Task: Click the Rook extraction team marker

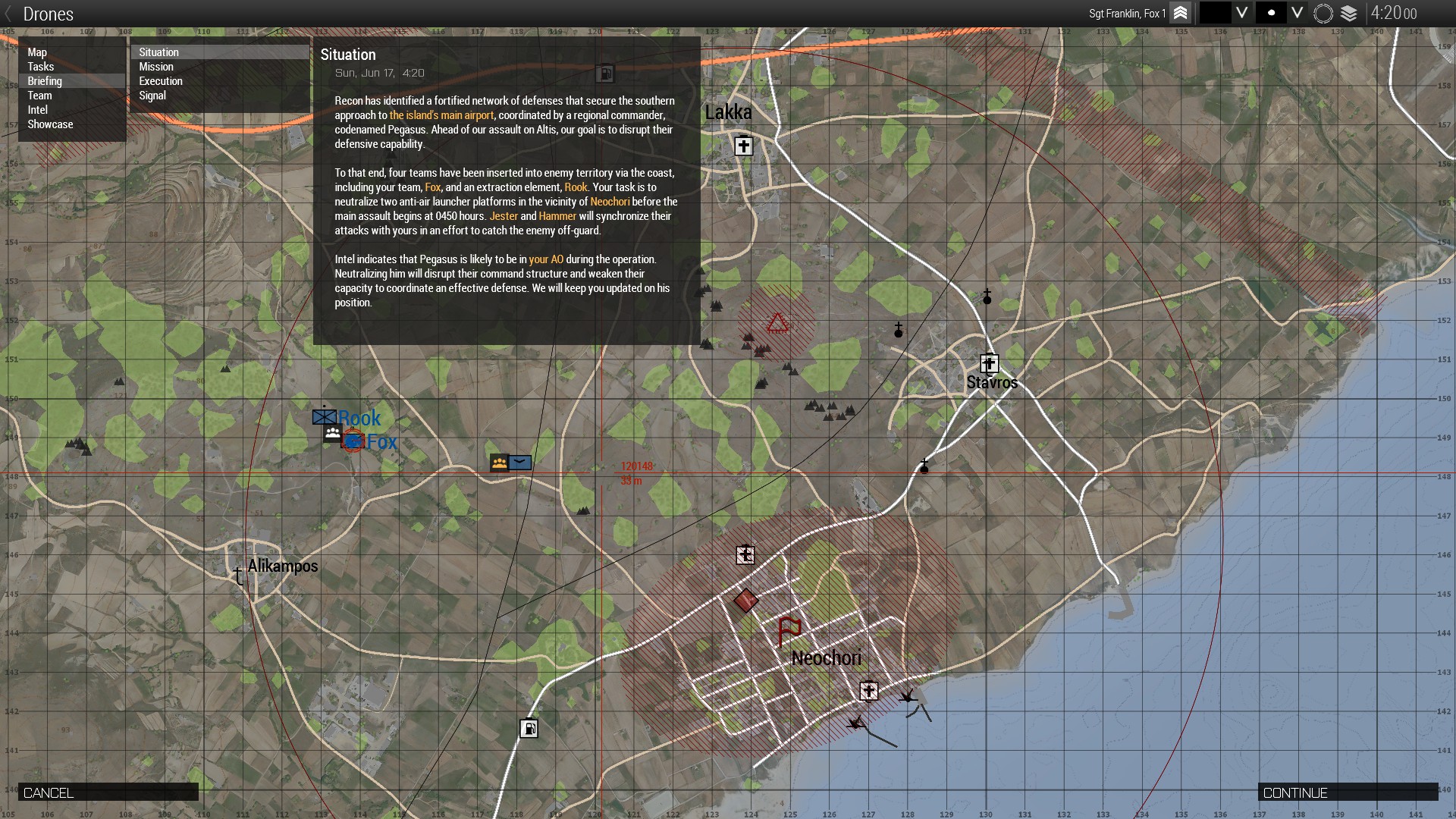Action: point(325,416)
